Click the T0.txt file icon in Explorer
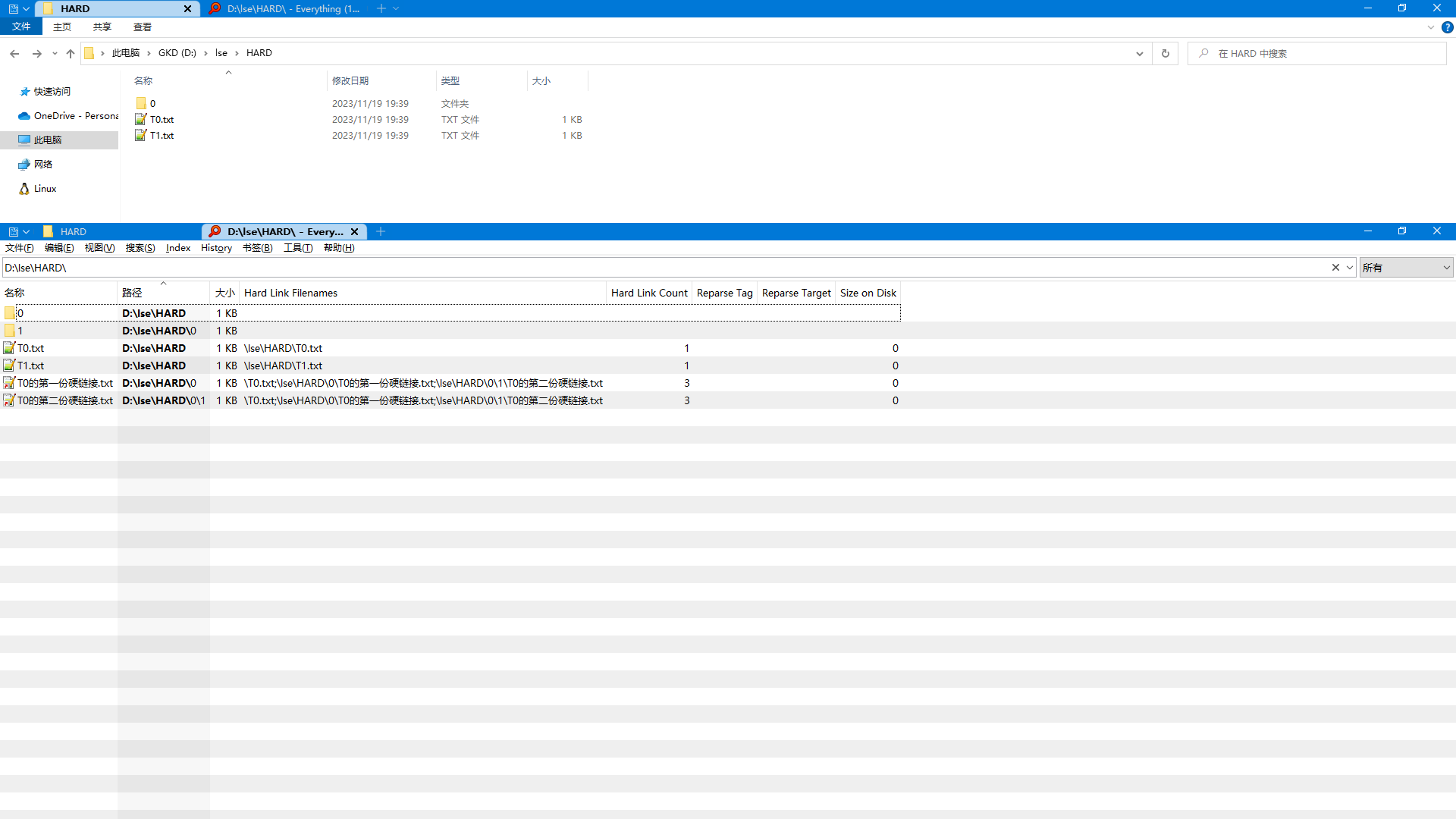 pyautogui.click(x=141, y=120)
